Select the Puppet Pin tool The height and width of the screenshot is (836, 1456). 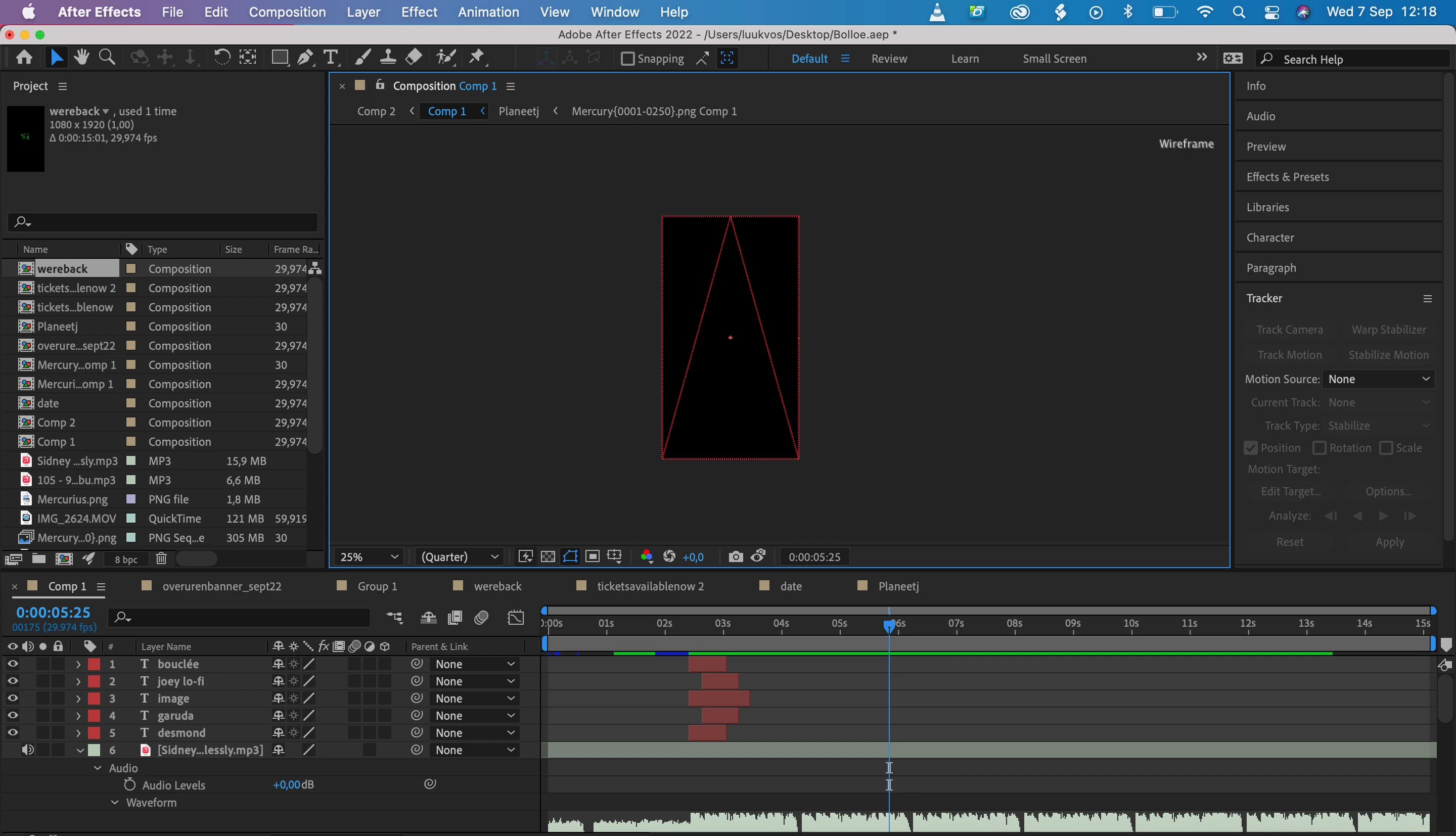coord(477,58)
